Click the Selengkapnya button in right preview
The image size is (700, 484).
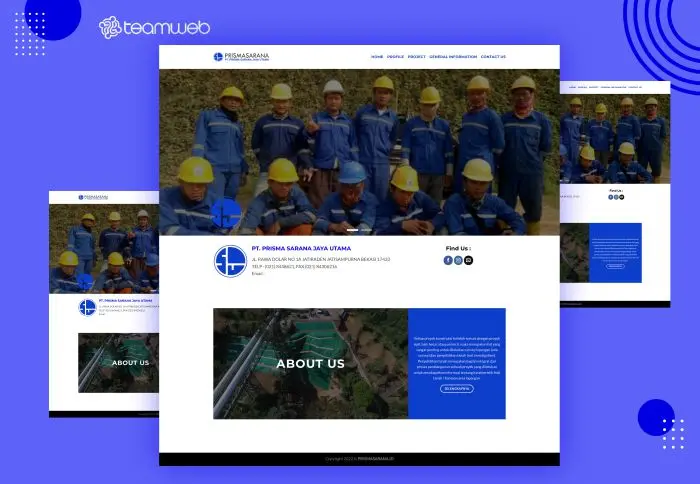(615, 266)
